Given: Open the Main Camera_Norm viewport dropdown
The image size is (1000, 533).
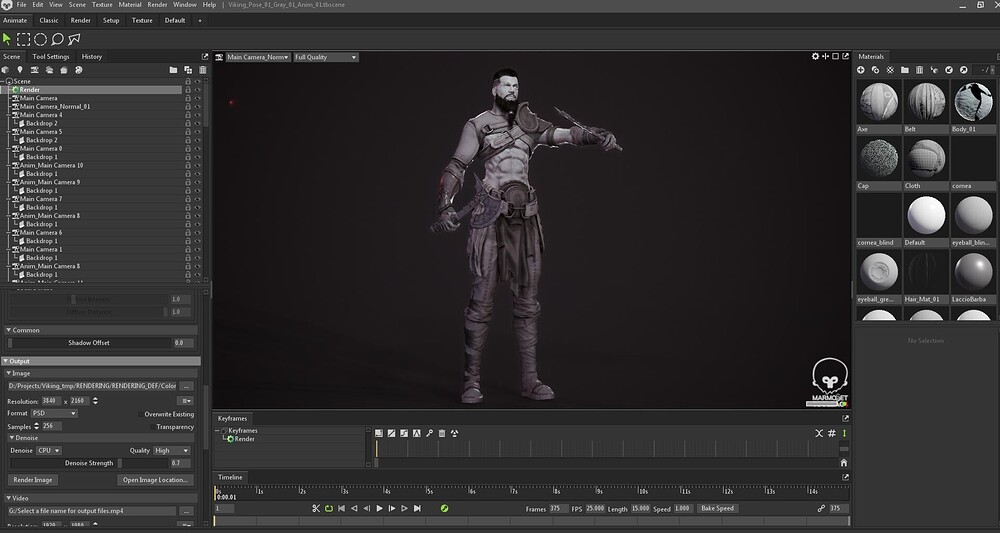Looking at the screenshot, I should [258, 57].
